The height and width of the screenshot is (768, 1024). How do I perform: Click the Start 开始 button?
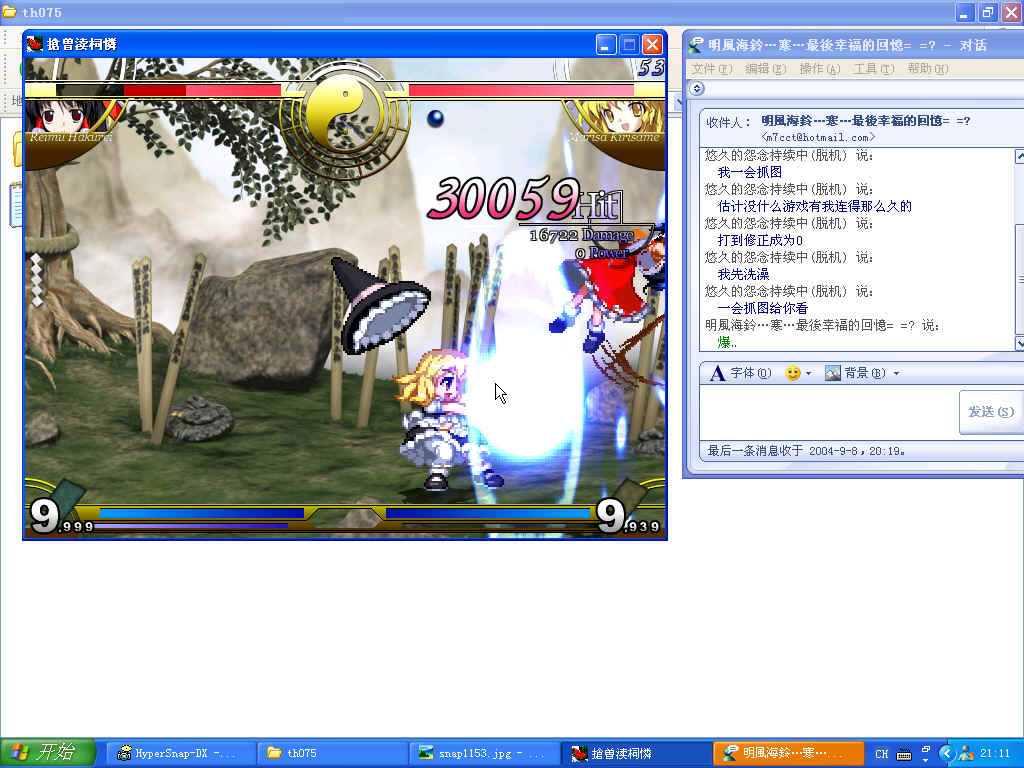pos(48,752)
